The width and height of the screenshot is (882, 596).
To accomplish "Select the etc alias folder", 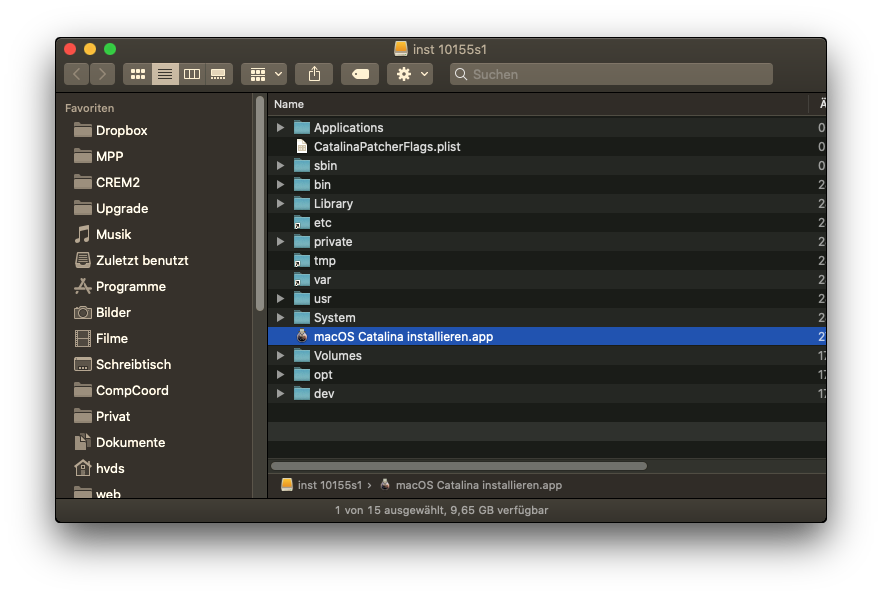I will coord(547,223).
